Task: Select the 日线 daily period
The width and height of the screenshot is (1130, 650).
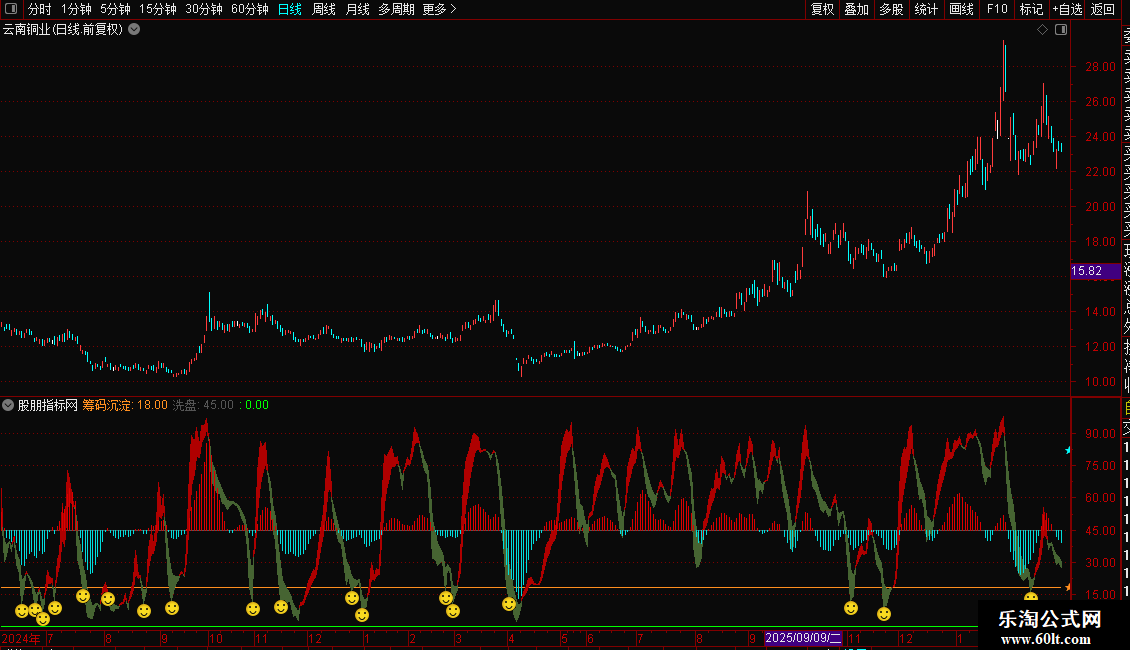Action: (x=290, y=9)
